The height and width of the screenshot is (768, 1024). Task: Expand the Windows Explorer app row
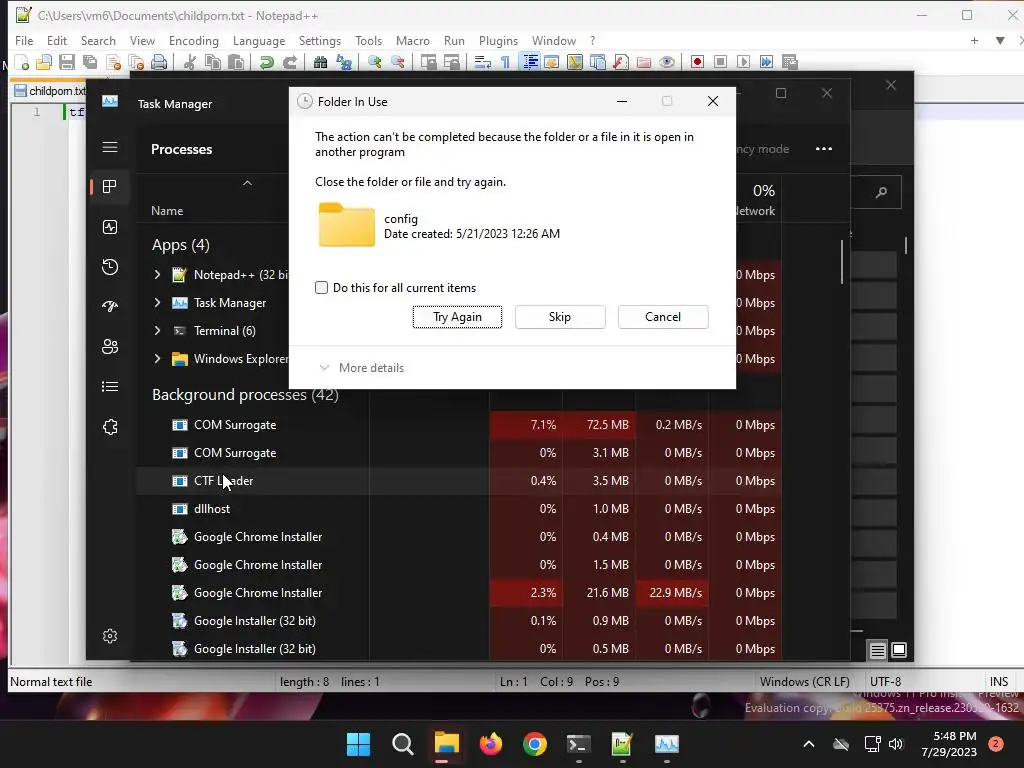[157, 359]
